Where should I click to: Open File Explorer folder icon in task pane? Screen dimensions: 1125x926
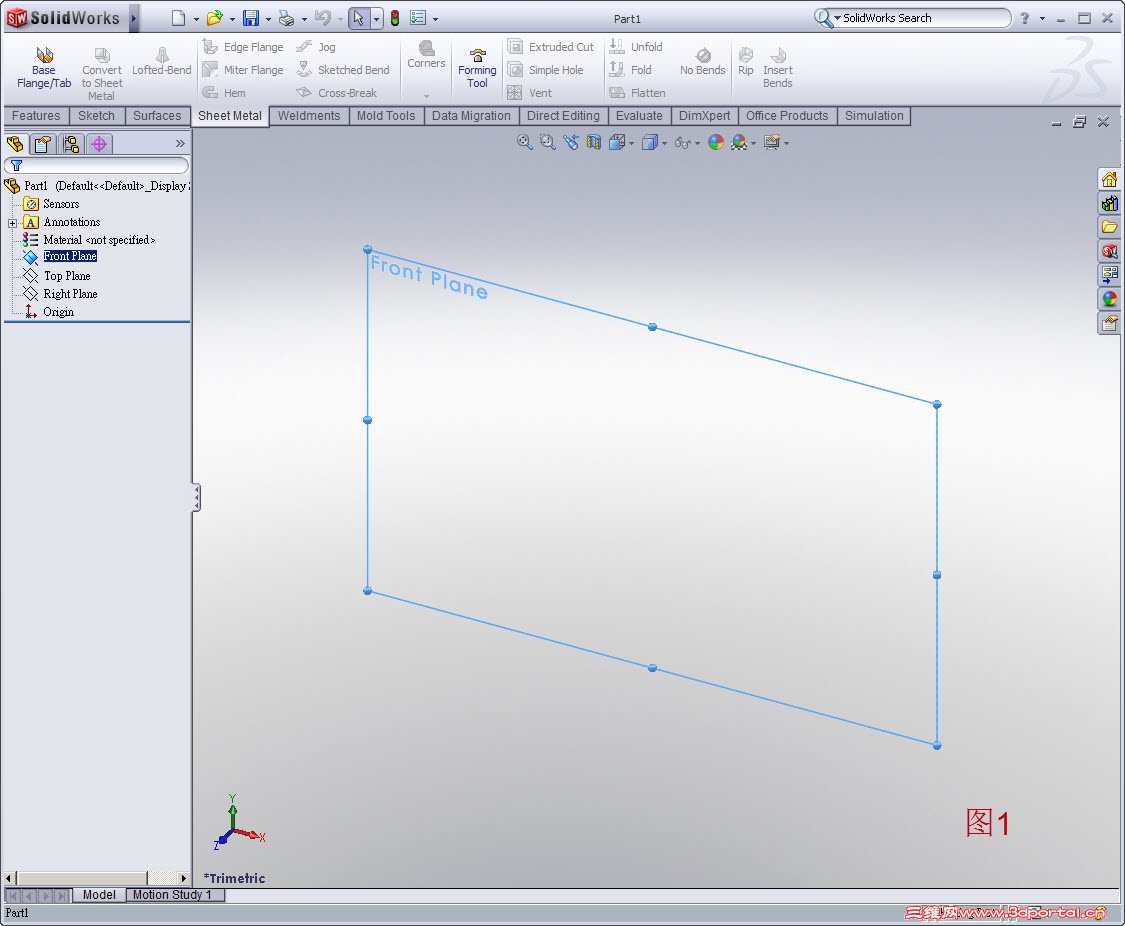[x=1109, y=227]
